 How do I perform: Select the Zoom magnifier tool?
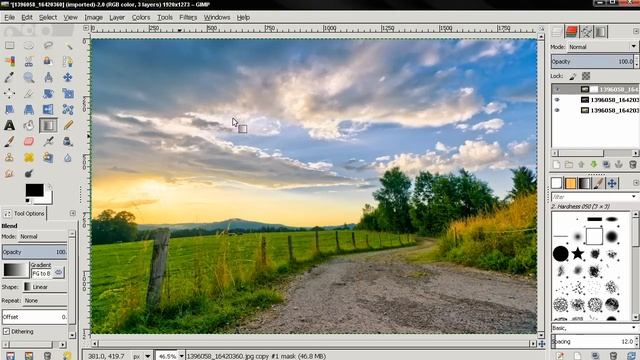(x=29, y=77)
